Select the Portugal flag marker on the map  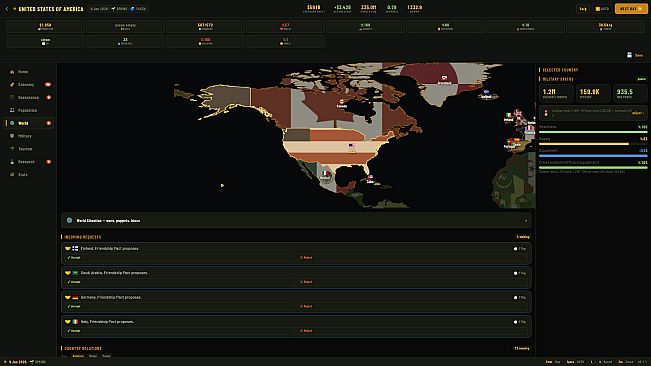[510, 142]
